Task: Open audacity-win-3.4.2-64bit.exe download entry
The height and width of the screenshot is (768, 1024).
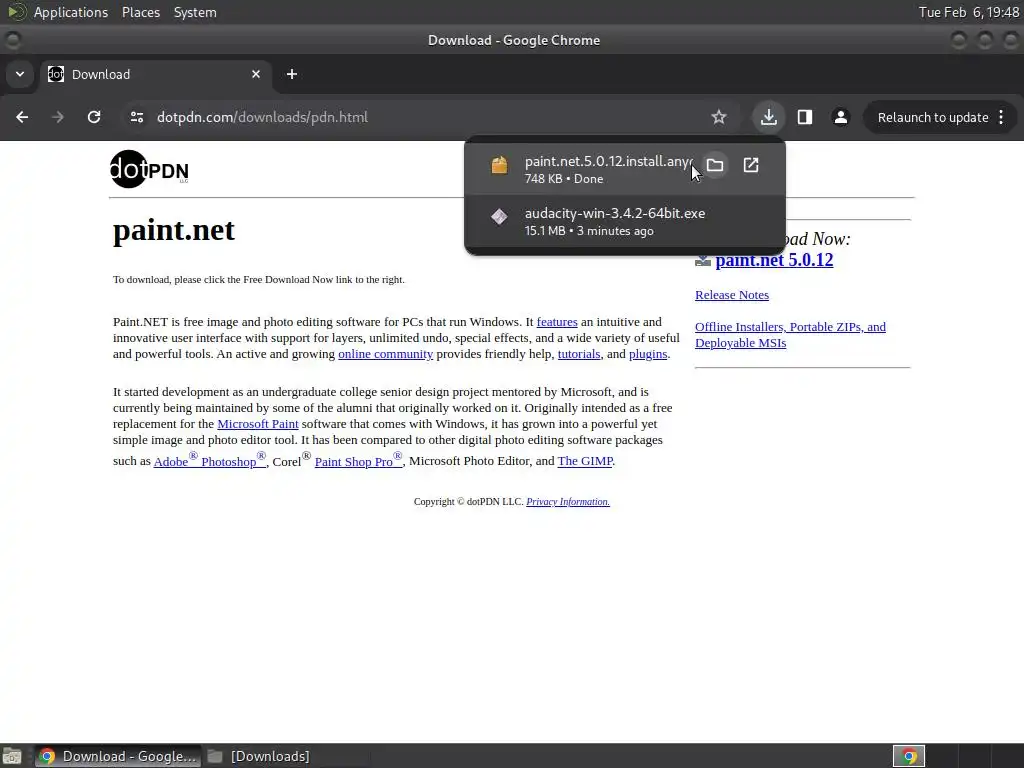Action: [625, 221]
